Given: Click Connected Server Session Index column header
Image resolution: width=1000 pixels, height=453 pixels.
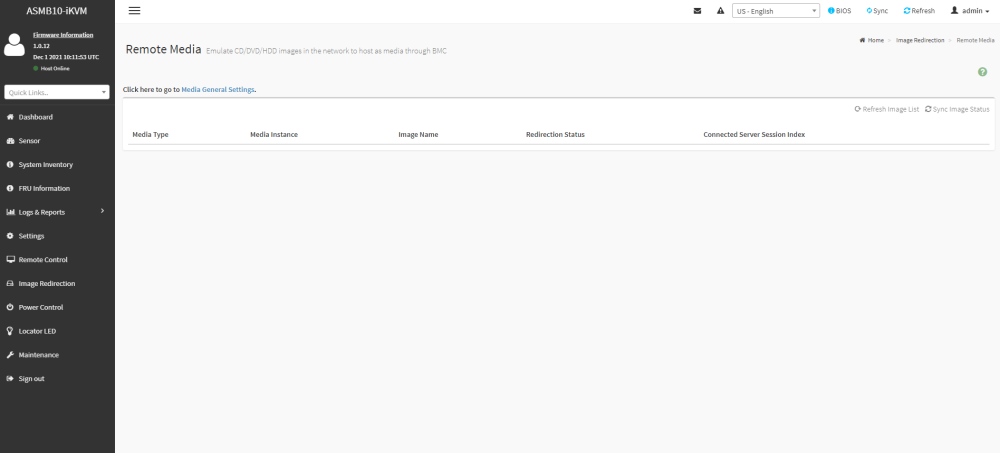Looking at the screenshot, I should click(754, 135).
